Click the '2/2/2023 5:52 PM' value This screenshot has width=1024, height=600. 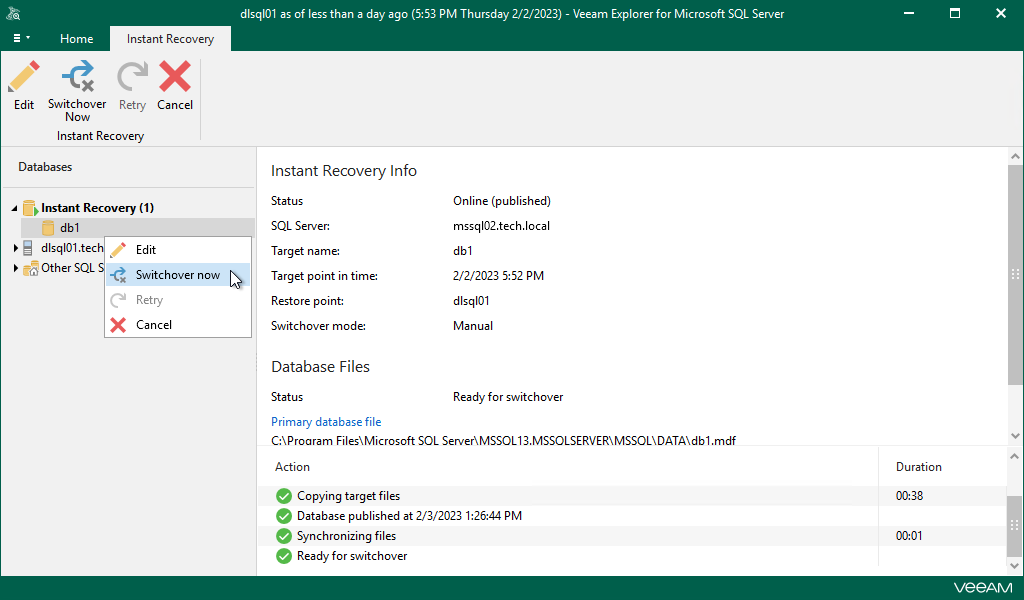point(498,276)
